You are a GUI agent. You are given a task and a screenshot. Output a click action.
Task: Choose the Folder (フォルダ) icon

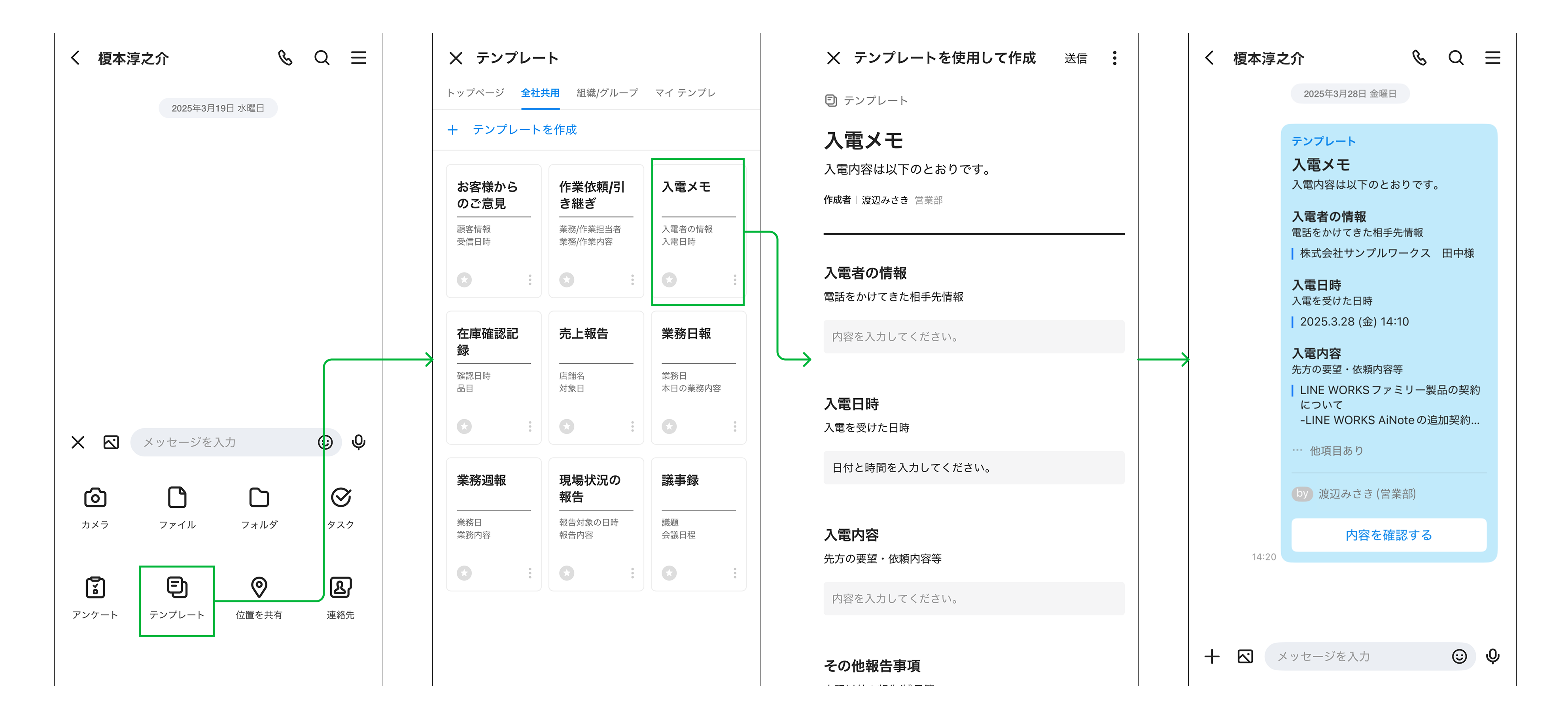[x=259, y=498]
